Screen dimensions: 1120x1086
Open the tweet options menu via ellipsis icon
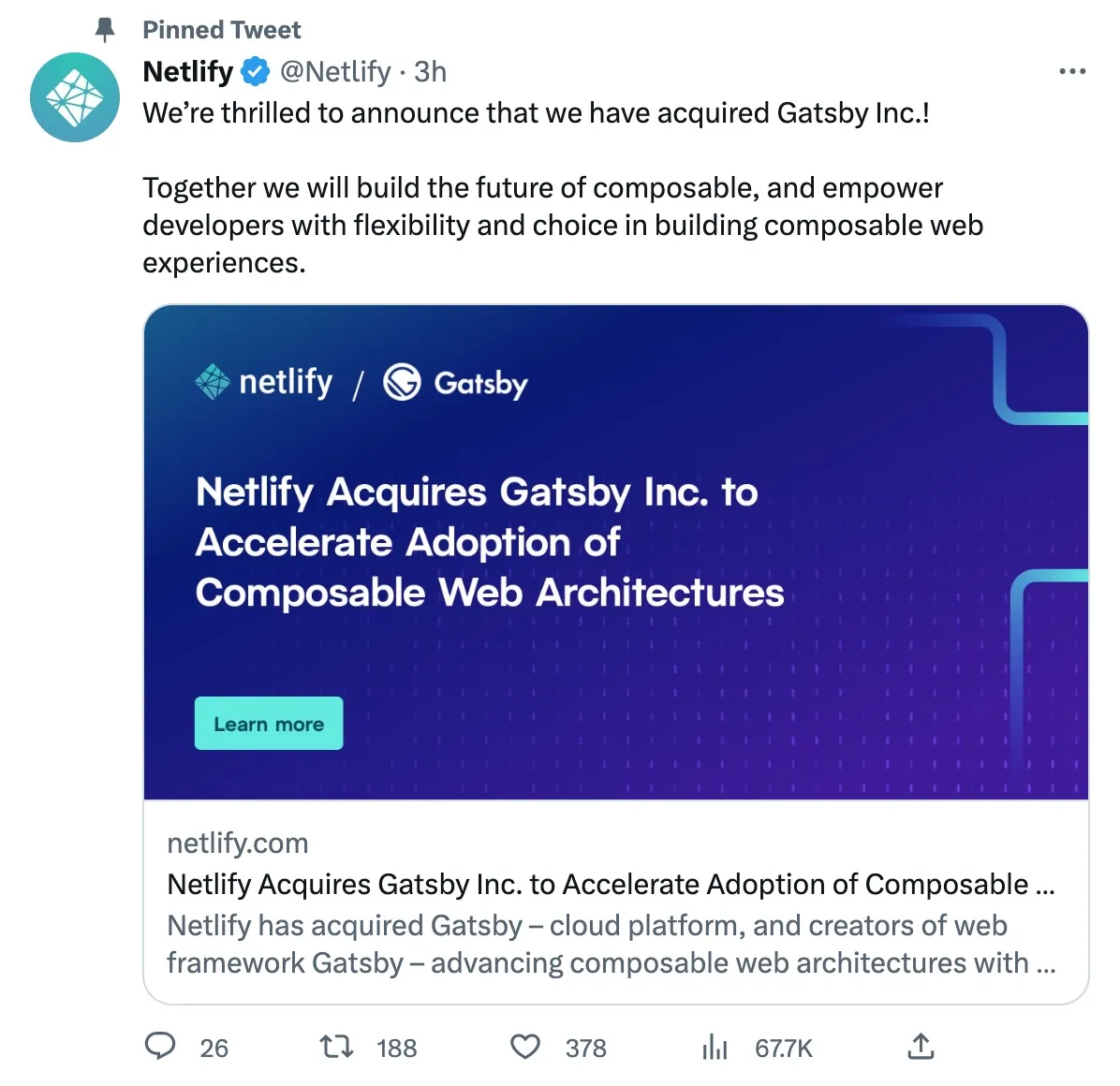click(x=1071, y=70)
